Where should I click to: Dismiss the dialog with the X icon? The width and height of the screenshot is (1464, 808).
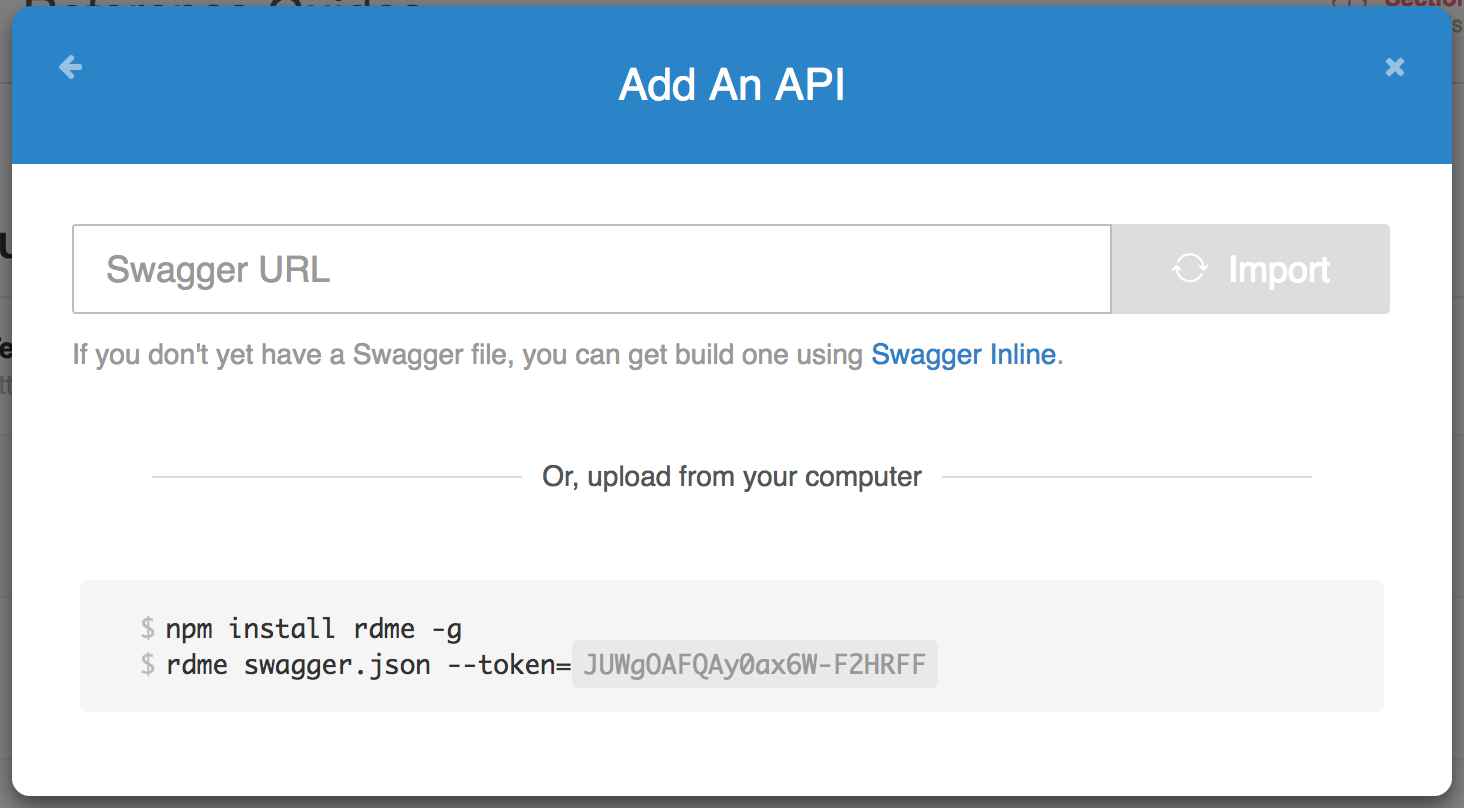pos(1394,66)
